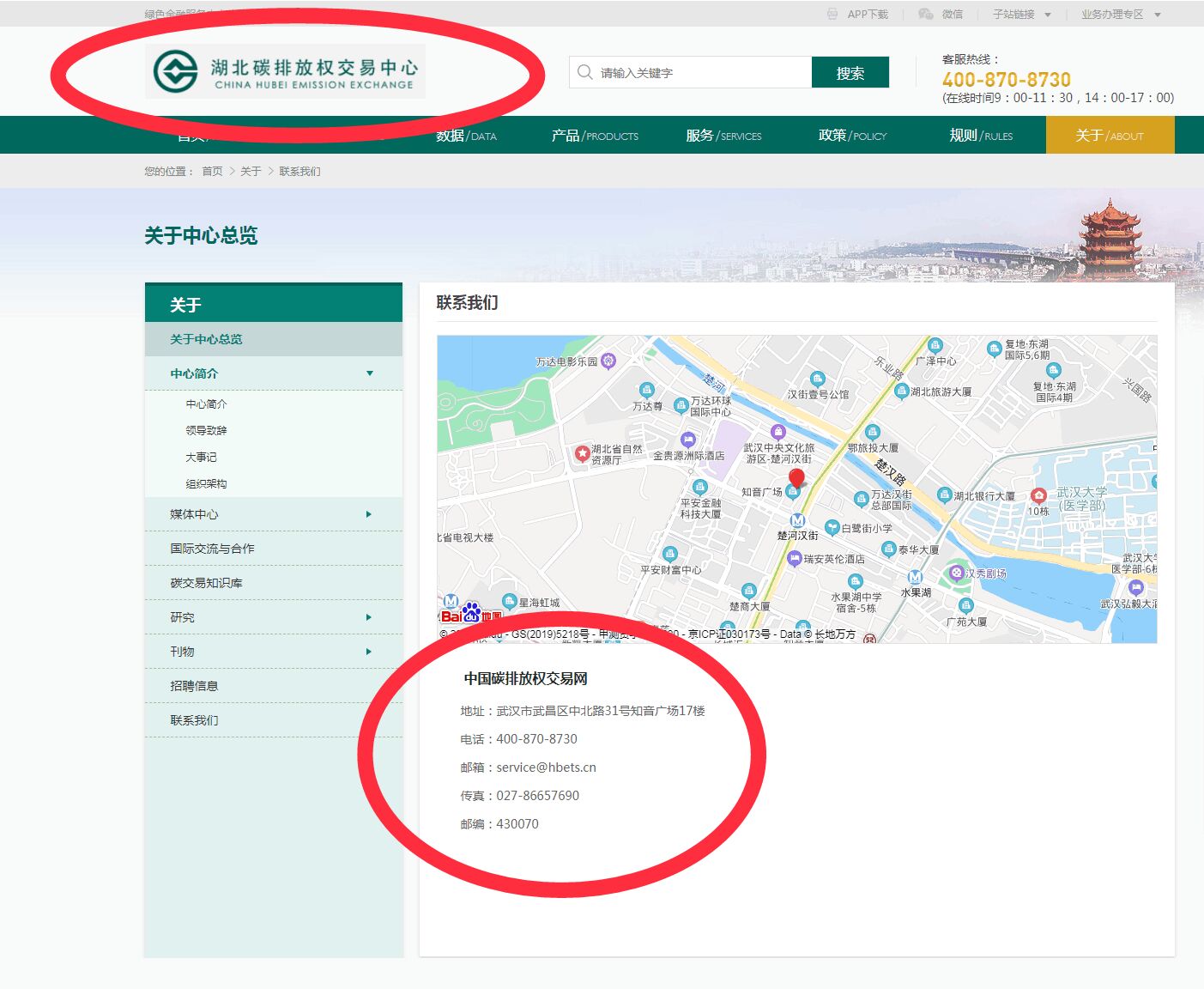Click the 湖北银行大厦 building marker

(x=945, y=494)
